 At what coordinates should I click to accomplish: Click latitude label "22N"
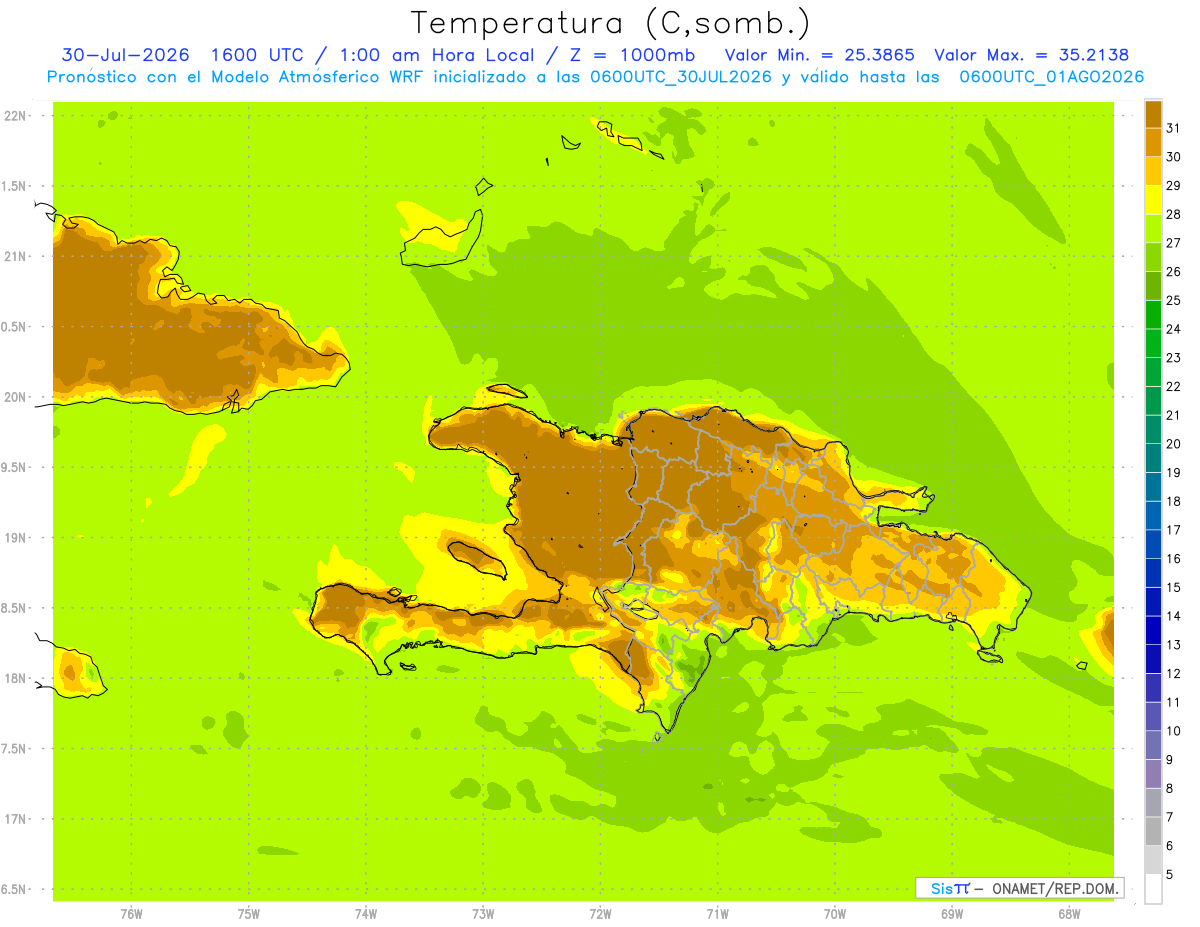click(x=17, y=115)
